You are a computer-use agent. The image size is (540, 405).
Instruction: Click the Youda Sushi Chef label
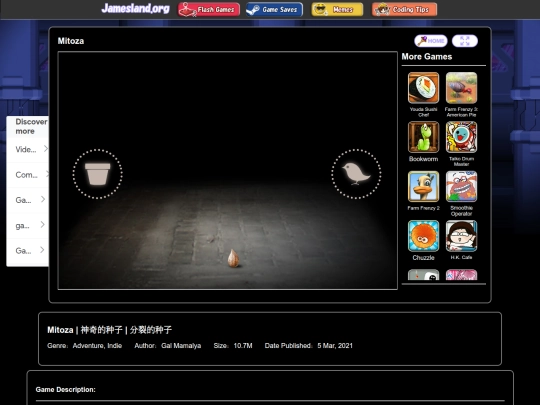coord(423,112)
